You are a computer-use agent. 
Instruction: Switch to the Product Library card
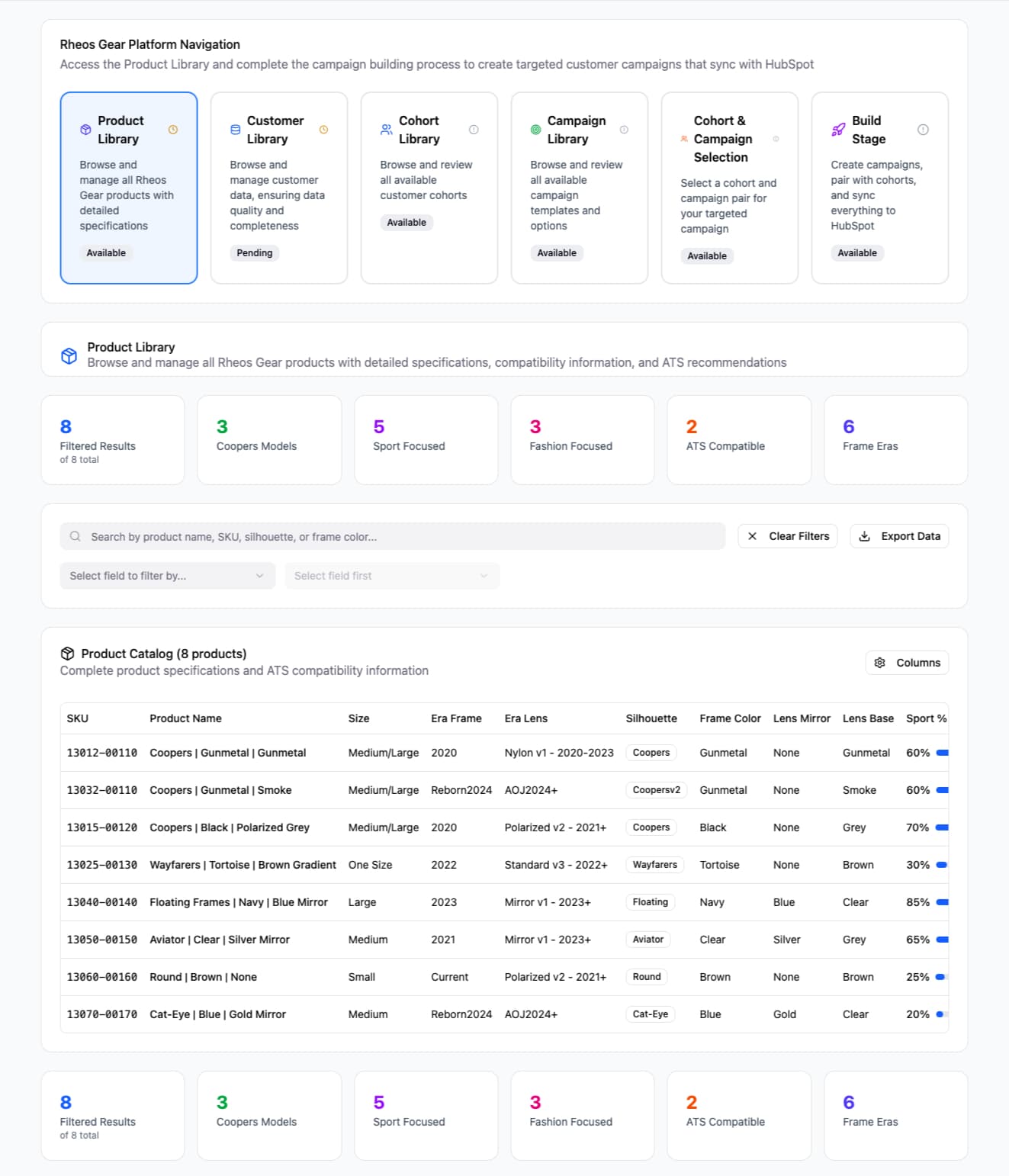[128, 188]
